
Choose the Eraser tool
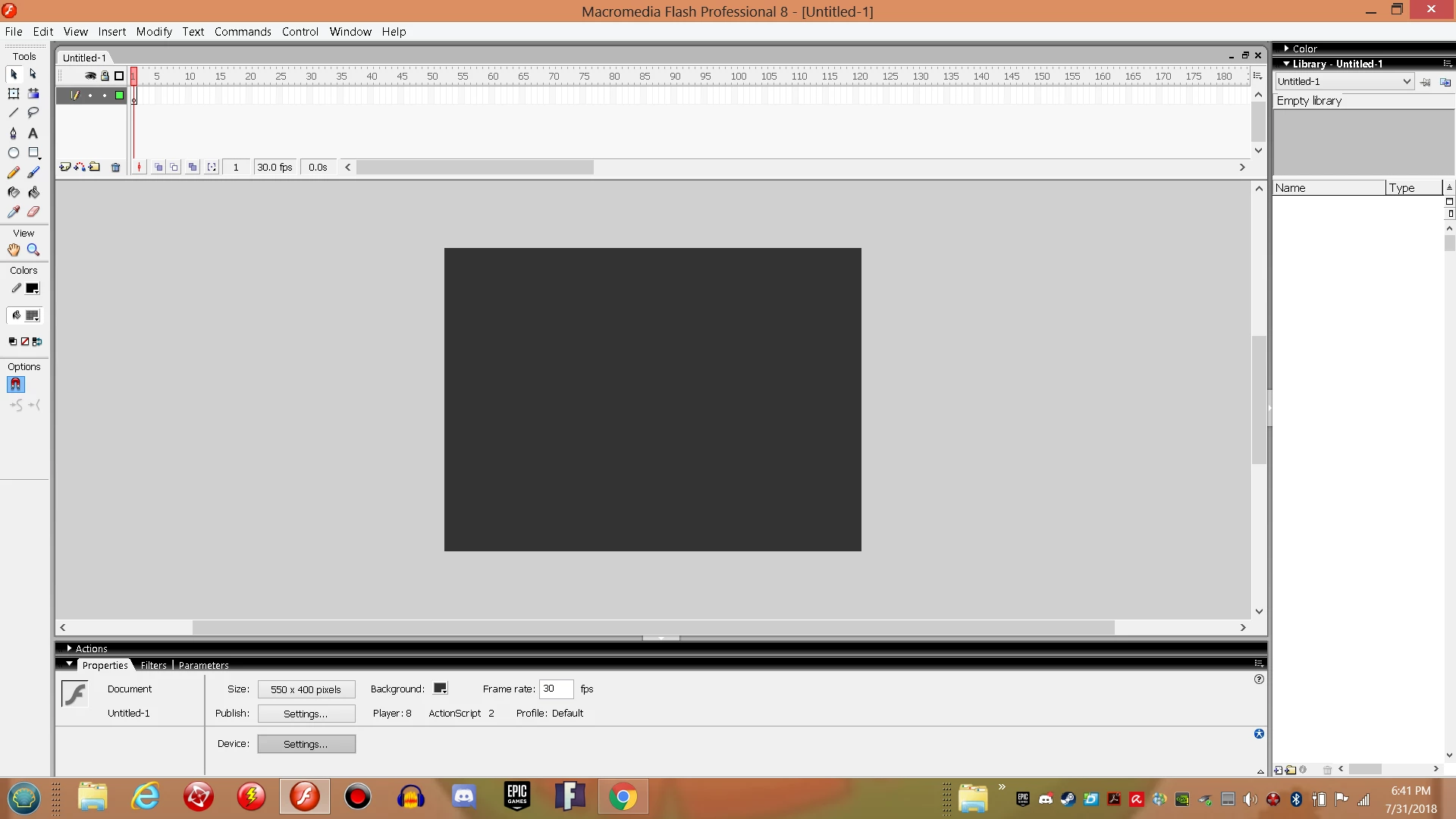tap(33, 212)
